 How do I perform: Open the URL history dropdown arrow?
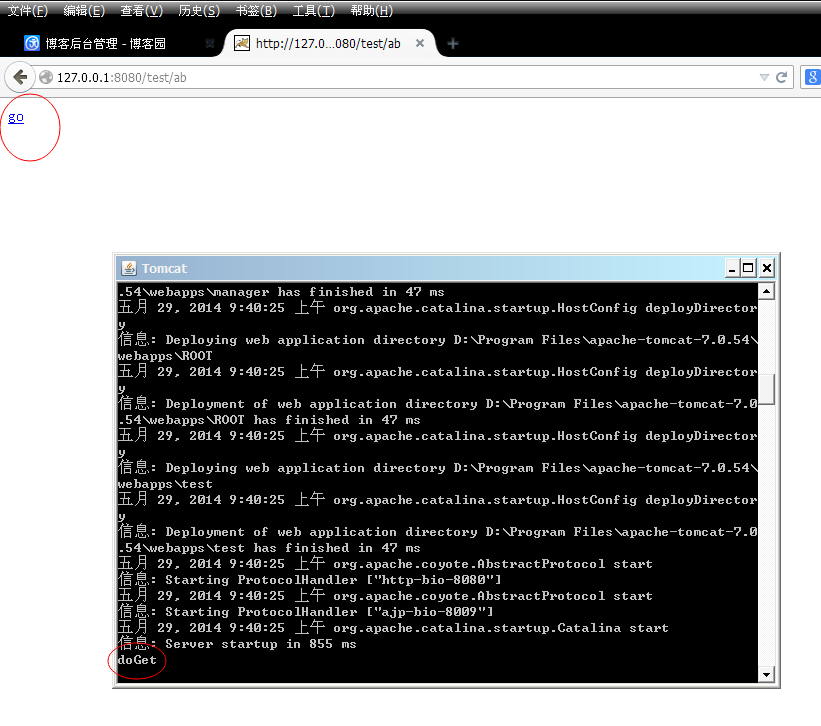coord(764,77)
